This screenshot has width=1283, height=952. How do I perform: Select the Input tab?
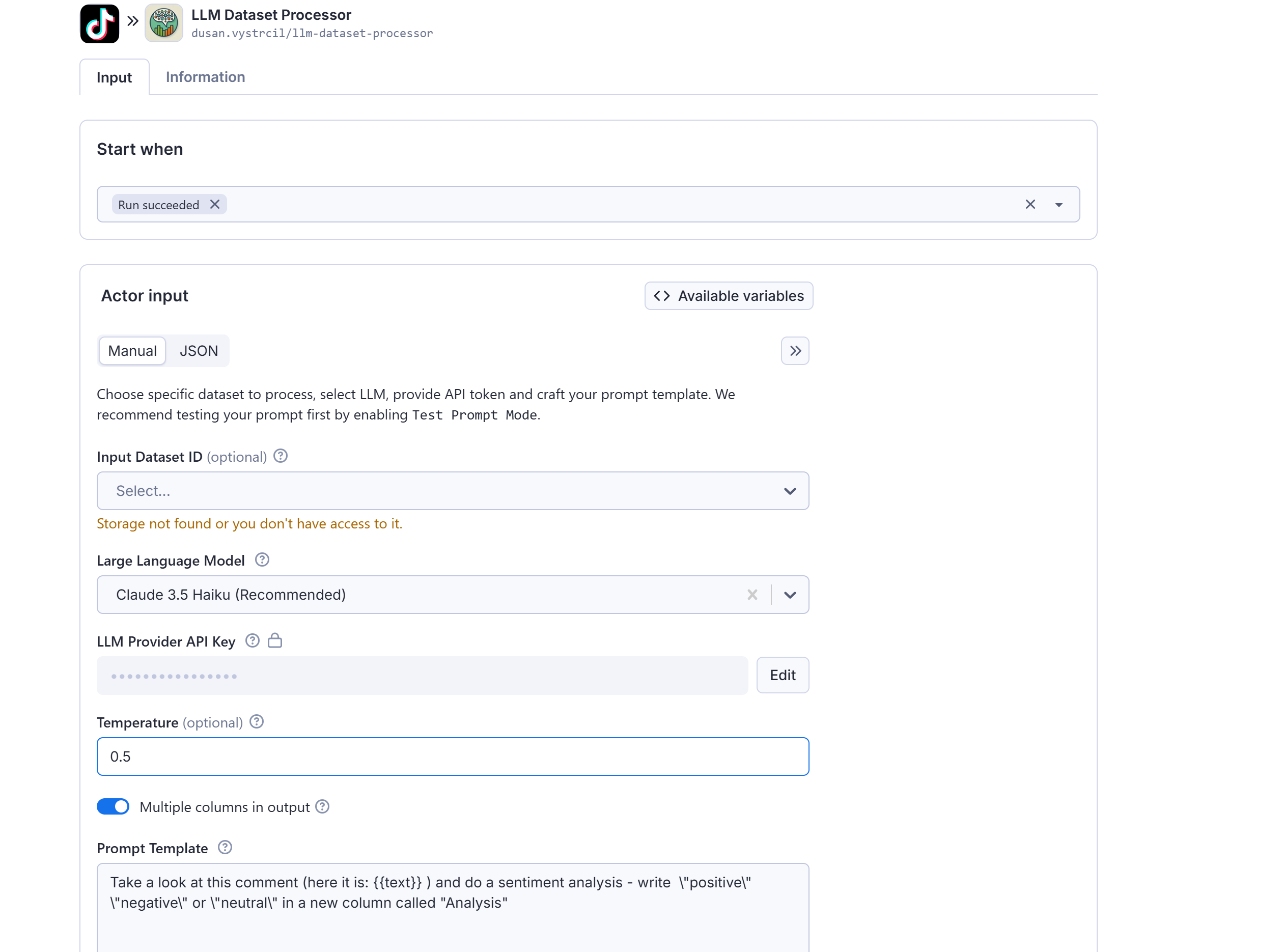pos(114,78)
